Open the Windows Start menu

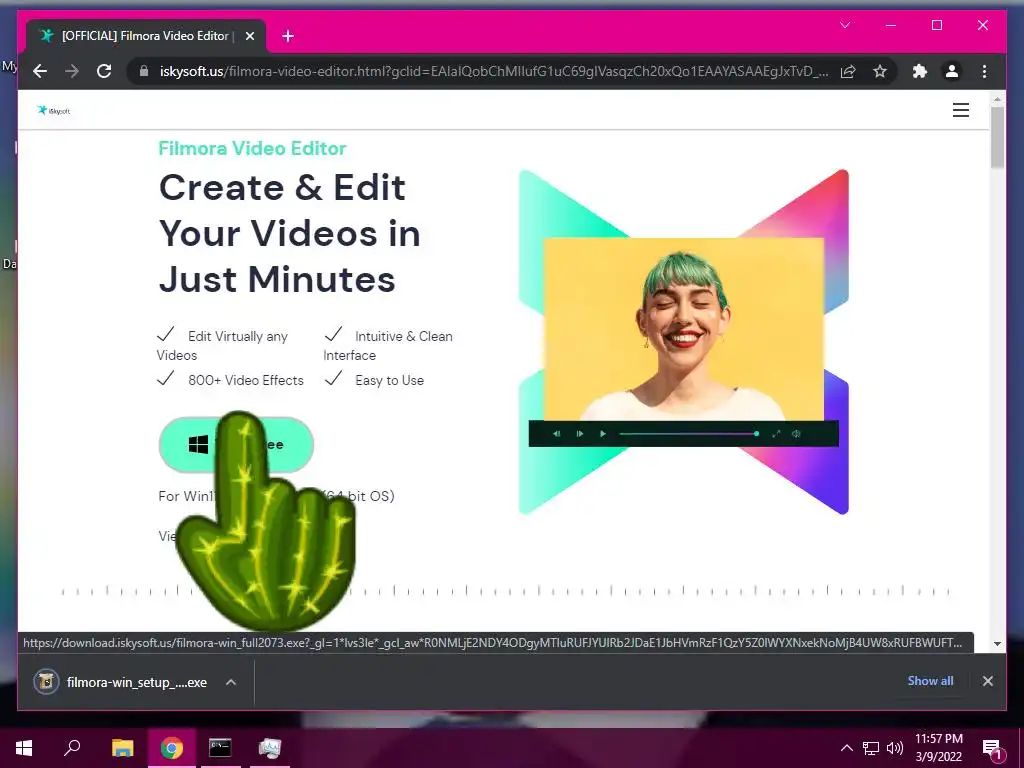click(24, 747)
